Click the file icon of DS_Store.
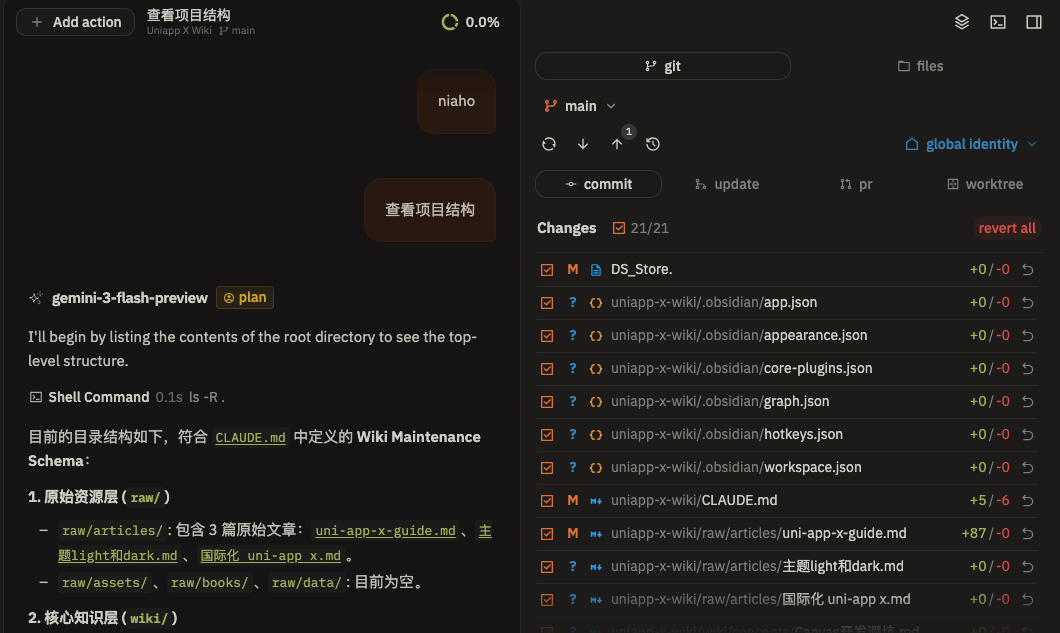Viewport: 1060px width, 633px height. click(596, 270)
